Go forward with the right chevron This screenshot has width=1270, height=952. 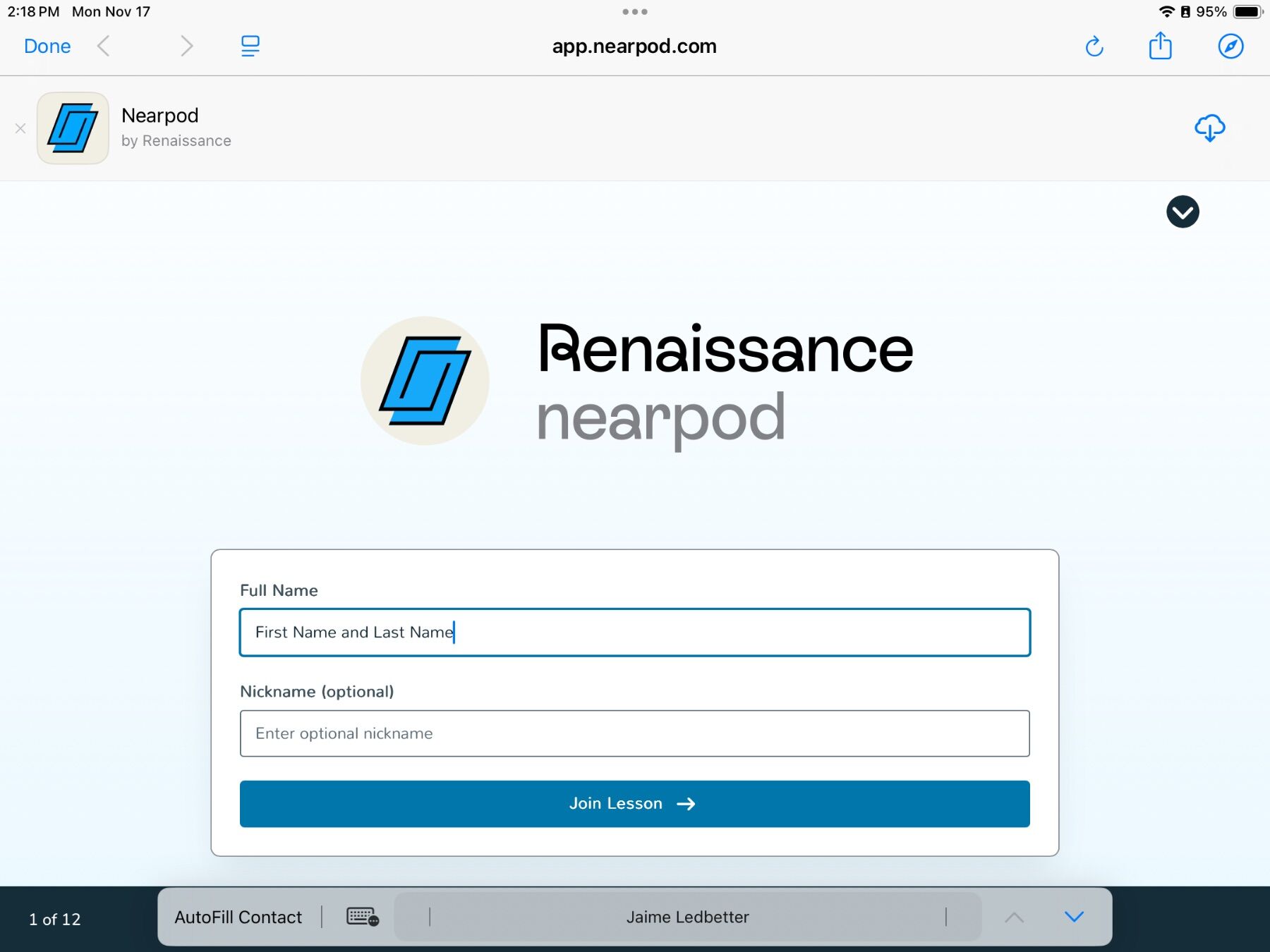pos(186,47)
